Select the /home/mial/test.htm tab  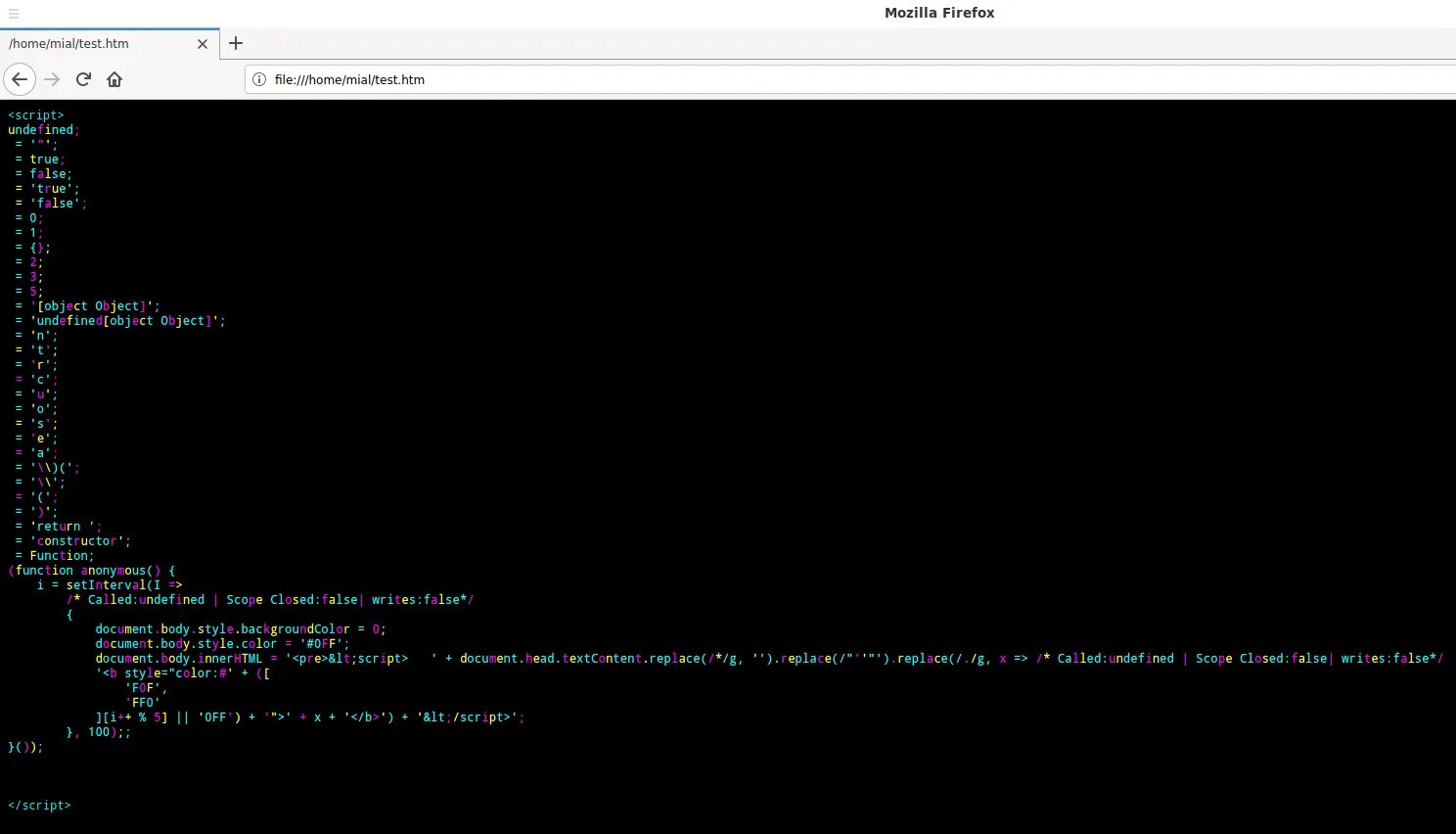pyautogui.click(x=109, y=44)
